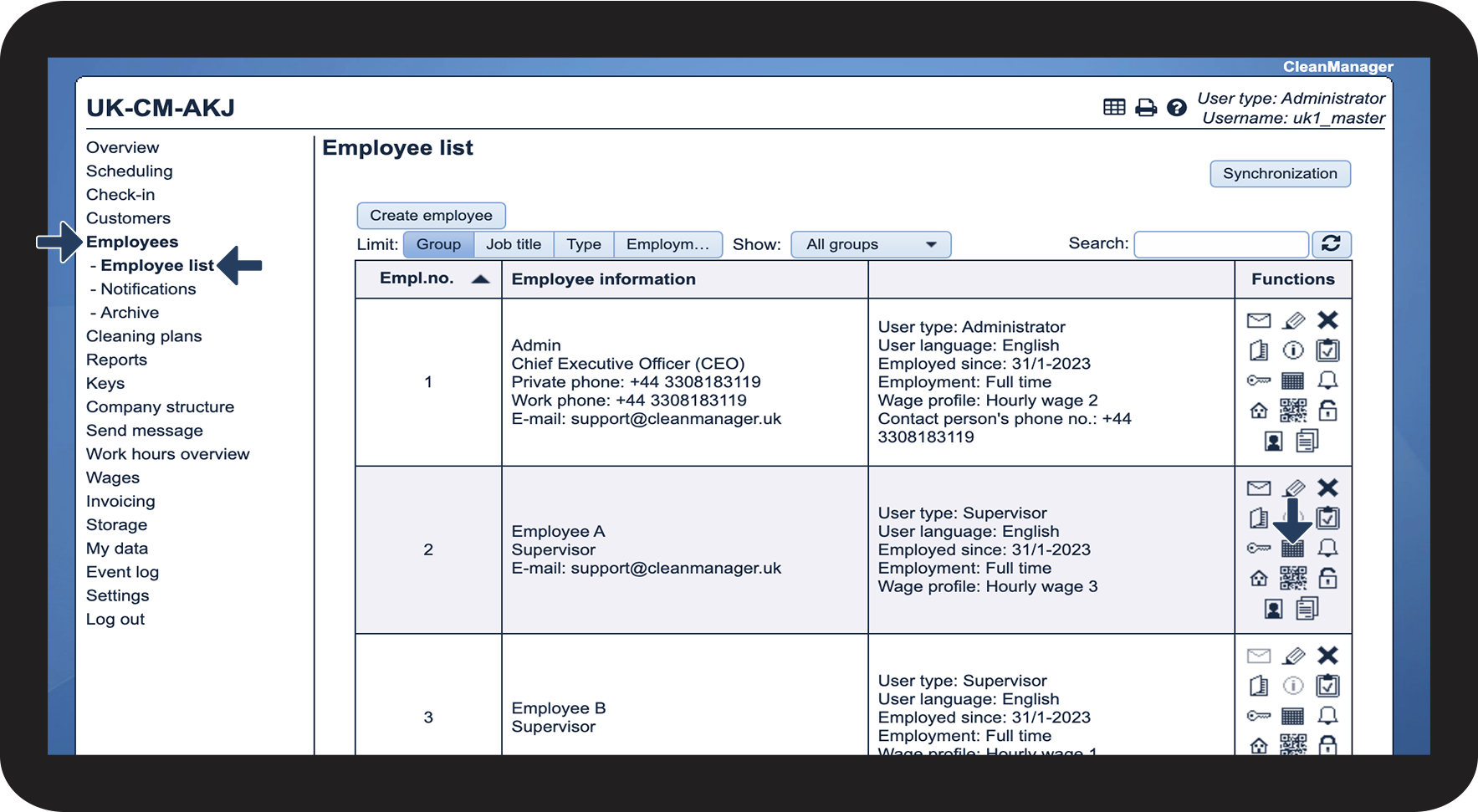Screen dimensions: 1478x812
Task: Open the QR code icon for Admin
Action: click(1292, 411)
